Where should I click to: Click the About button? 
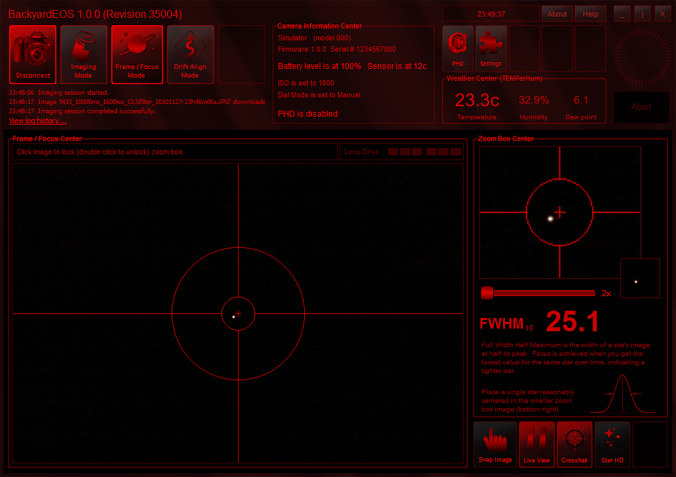(557, 14)
